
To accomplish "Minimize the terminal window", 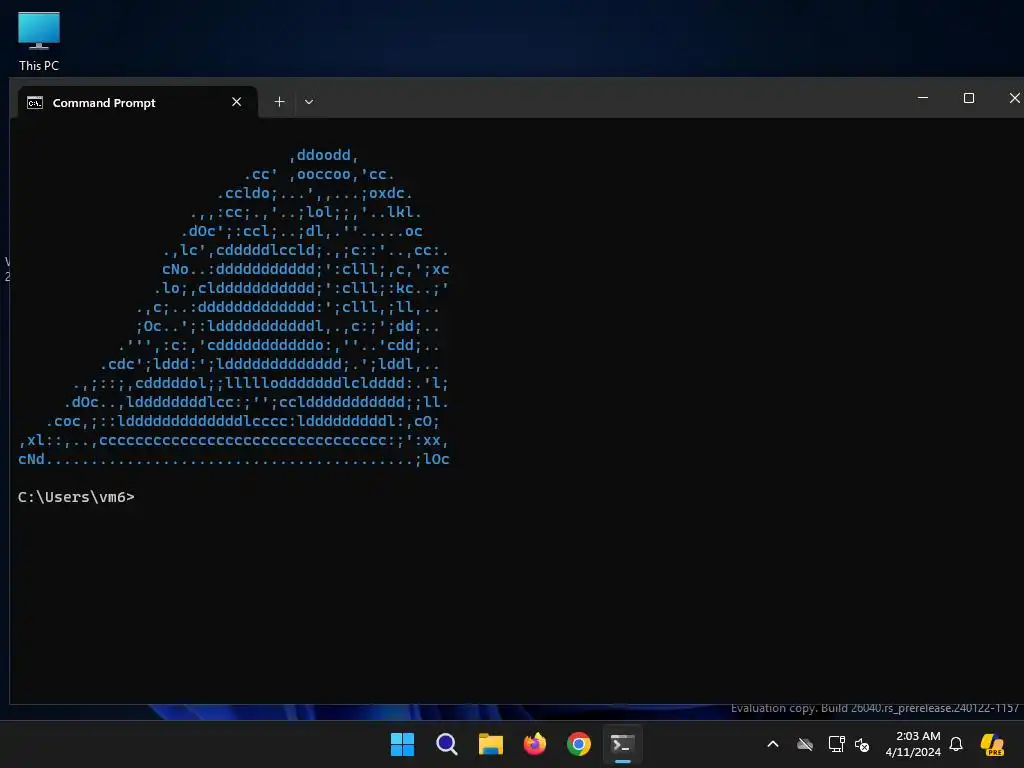I will 923,98.
